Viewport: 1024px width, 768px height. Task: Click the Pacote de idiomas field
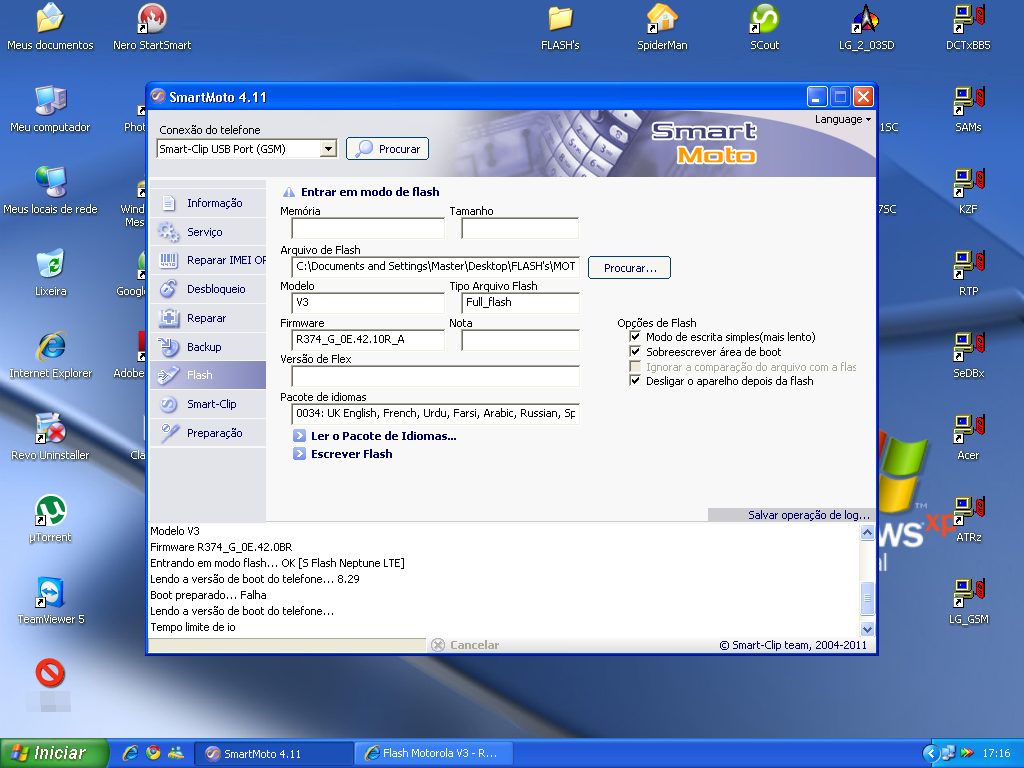(x=435, y=413)
